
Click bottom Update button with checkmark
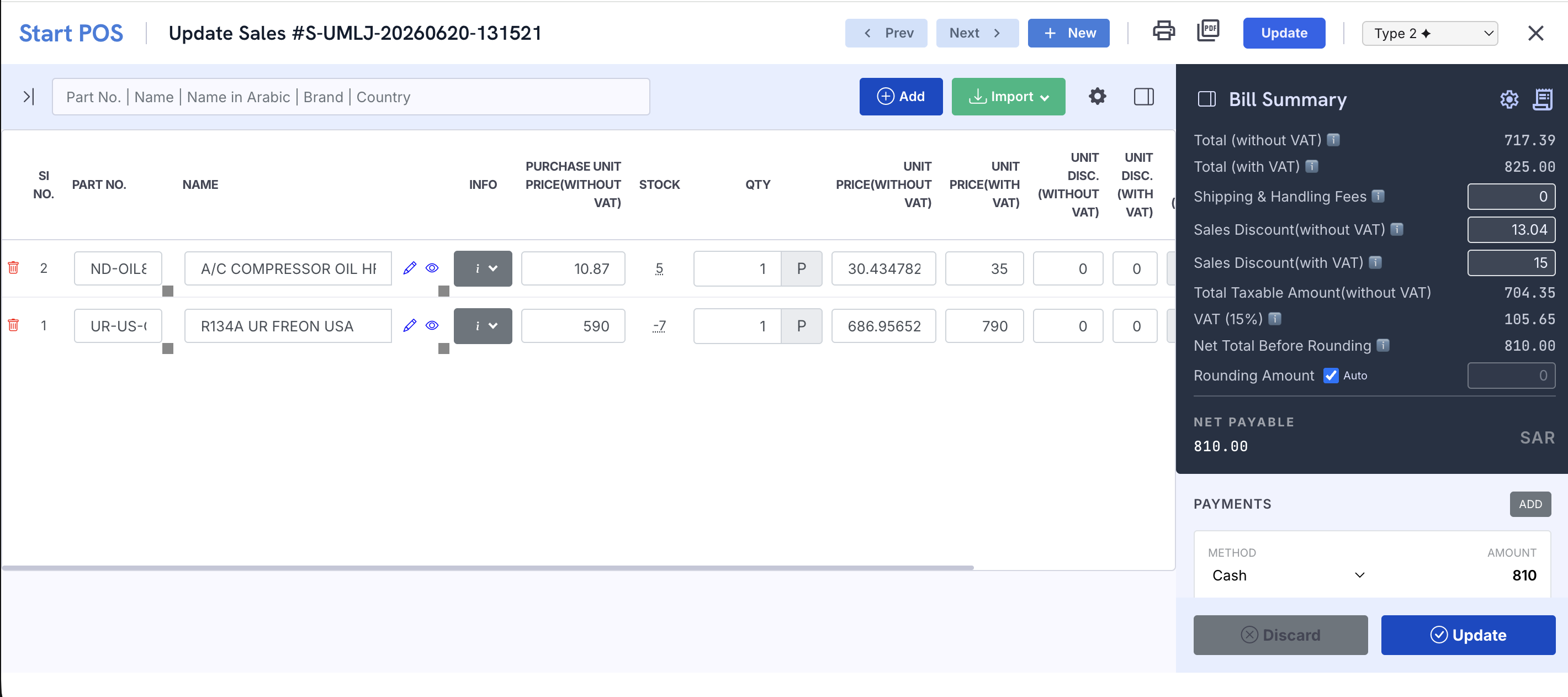click(1468, 635)
